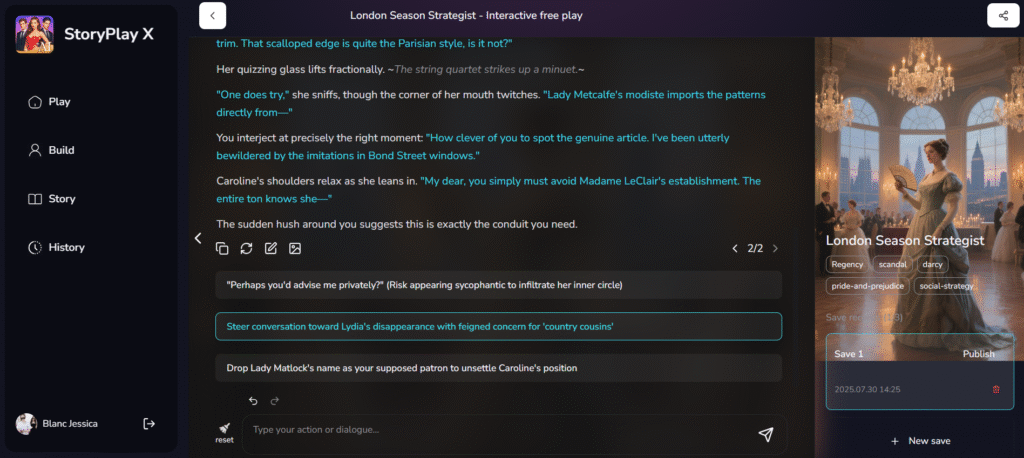Edit the story response
The image size is (1024, 458).
270,248
